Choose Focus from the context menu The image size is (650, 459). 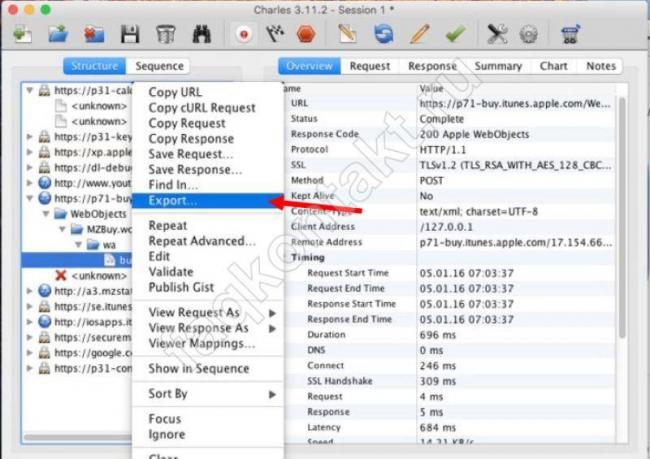[x=208, y=419]
